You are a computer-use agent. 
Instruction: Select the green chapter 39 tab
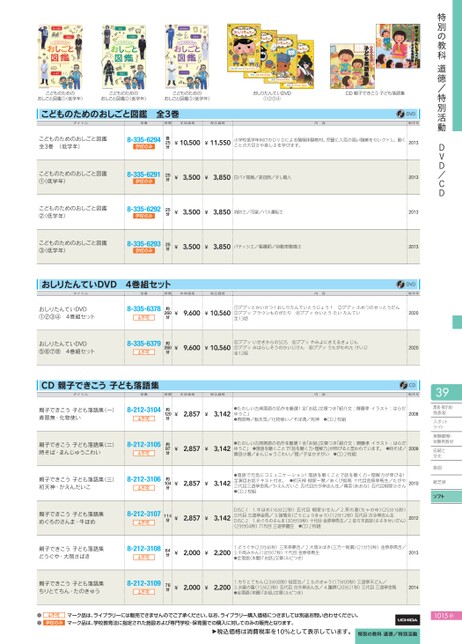coord(446,393)
